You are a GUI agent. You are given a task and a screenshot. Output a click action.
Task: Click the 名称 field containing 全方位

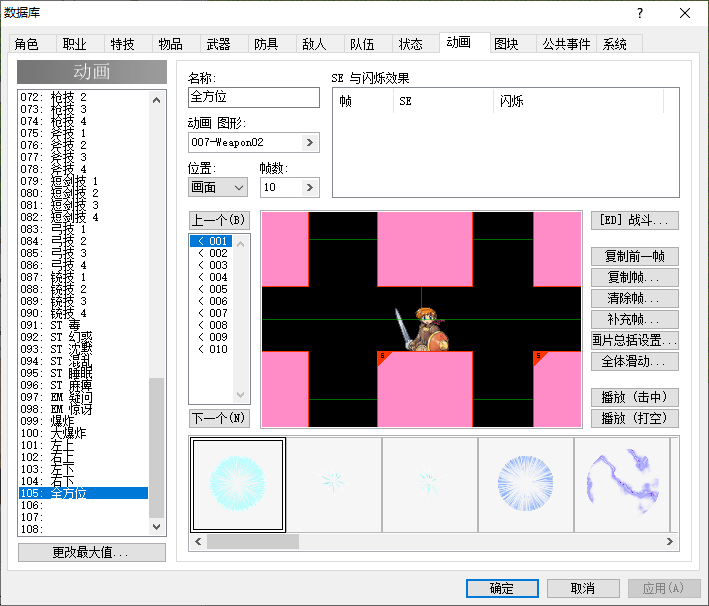coord(254,97)
